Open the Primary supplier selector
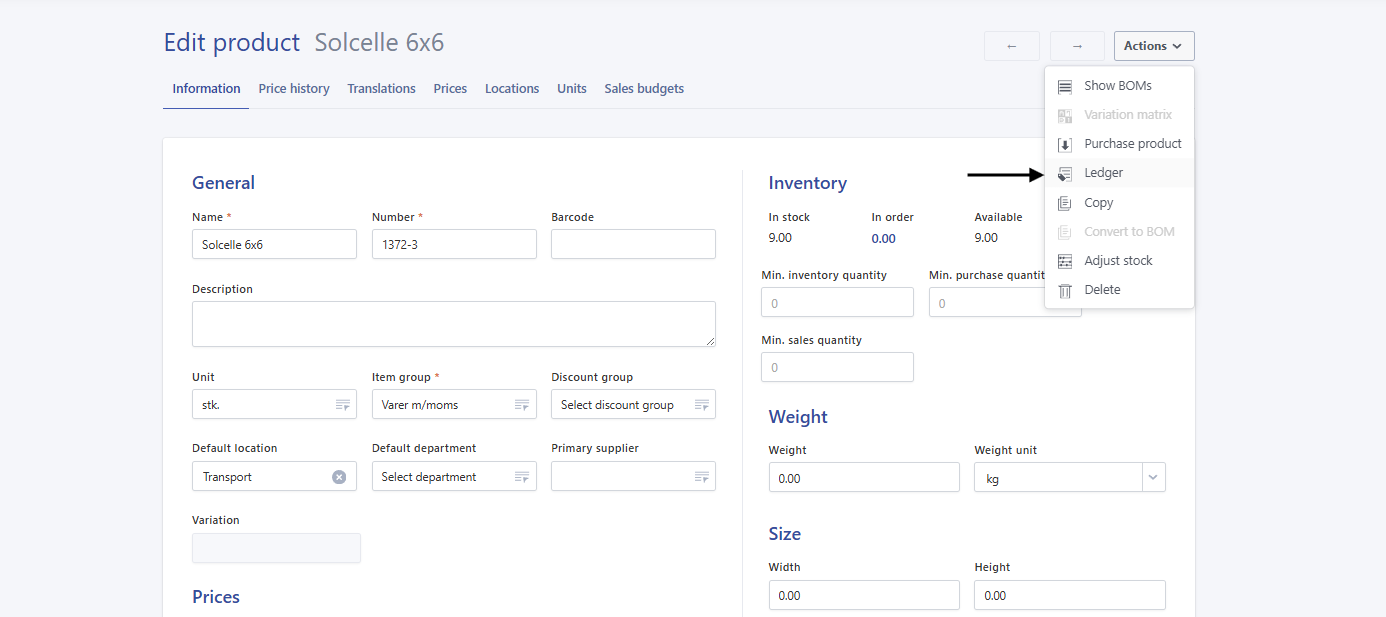The height and width of the screenshot is (617, 1386). click(x=702, y=477)
